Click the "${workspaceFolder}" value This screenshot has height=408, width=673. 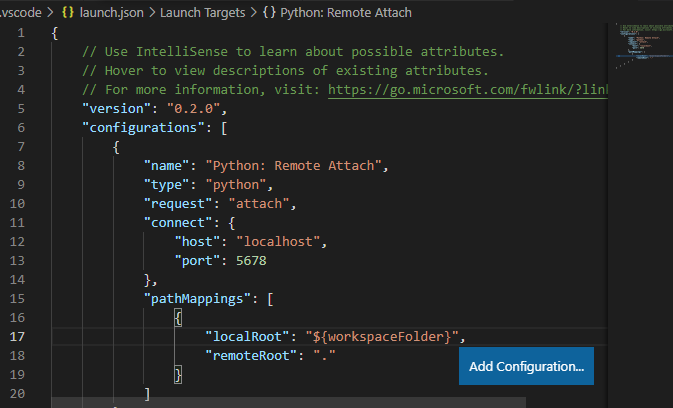pos(382,336)
